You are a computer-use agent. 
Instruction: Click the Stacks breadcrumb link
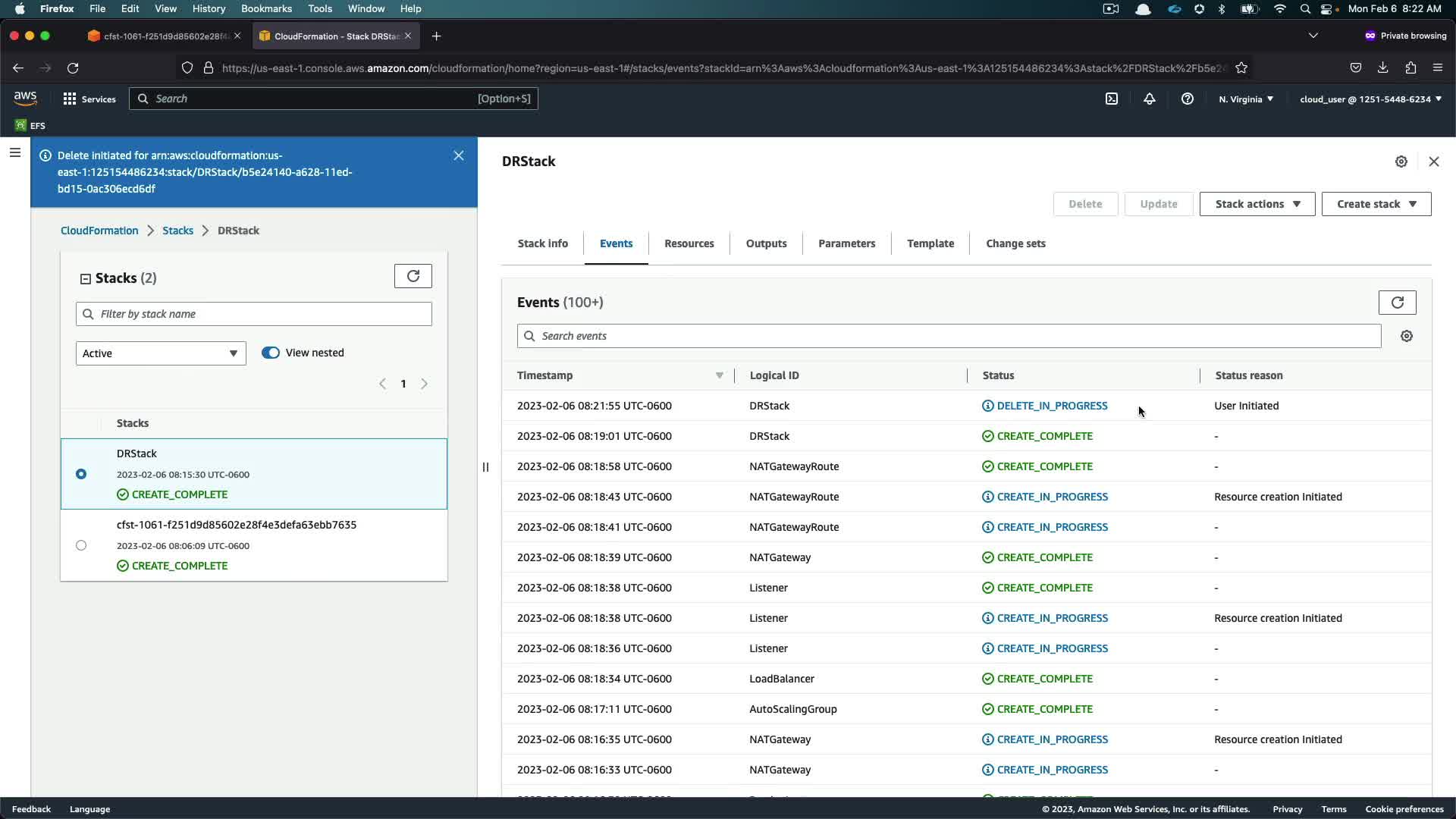pyautogui.click(x=177, y=231)
